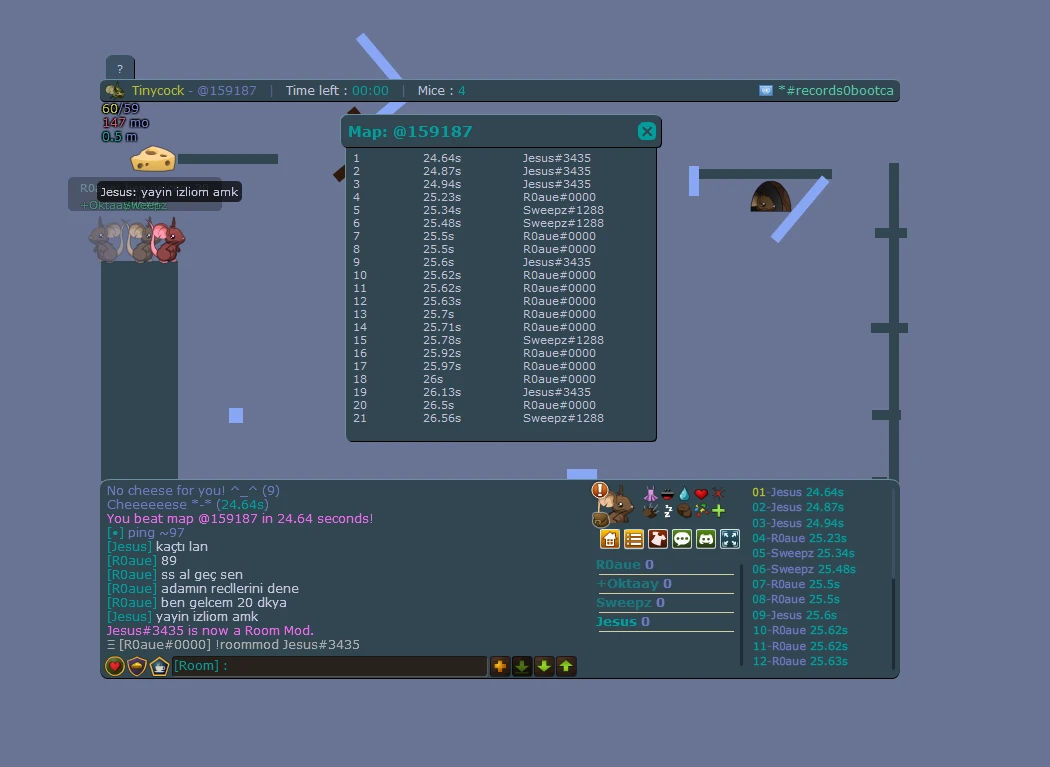This screenshot has width=1050, height=767.
Task: Click the Time left 00:00 timer
Action: pos(337,90)
